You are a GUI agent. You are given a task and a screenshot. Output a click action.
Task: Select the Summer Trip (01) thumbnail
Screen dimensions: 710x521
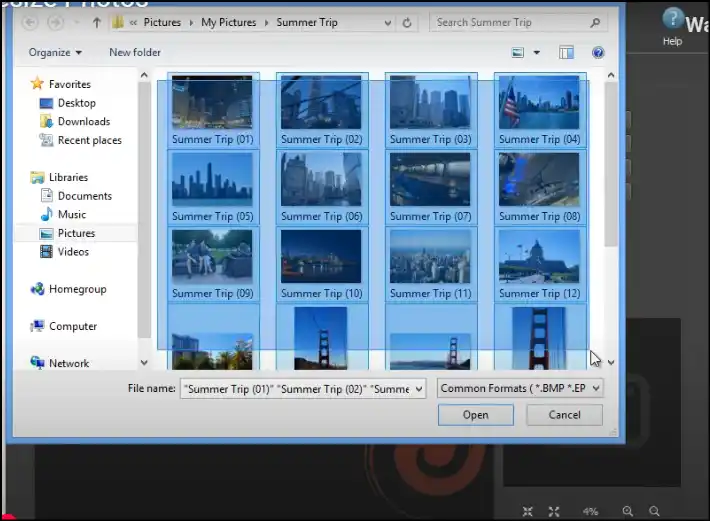(x=213, y=110)
